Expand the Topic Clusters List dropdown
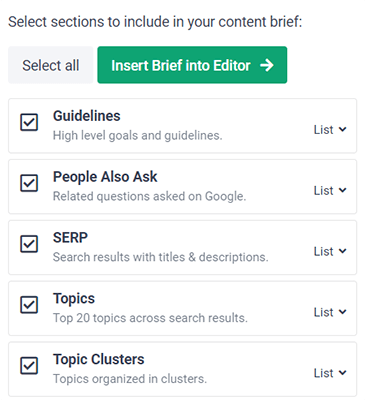 (x=330, y=373)
